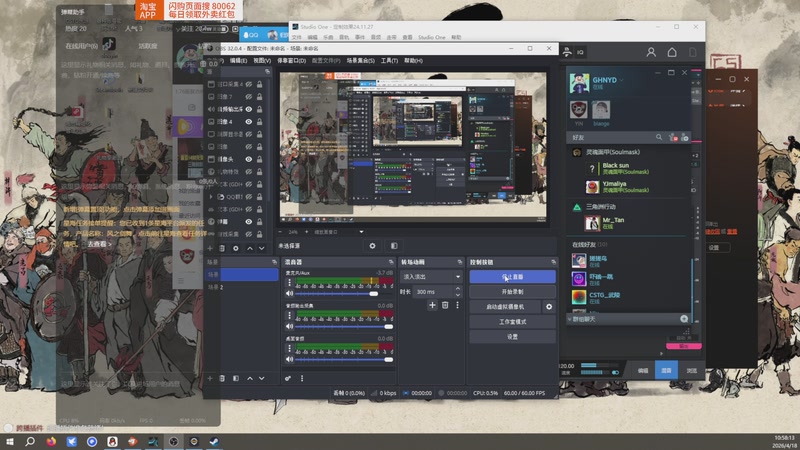Open 麦克风/Aux channel options dots
The image size is (800, 450).
[289, 282]
